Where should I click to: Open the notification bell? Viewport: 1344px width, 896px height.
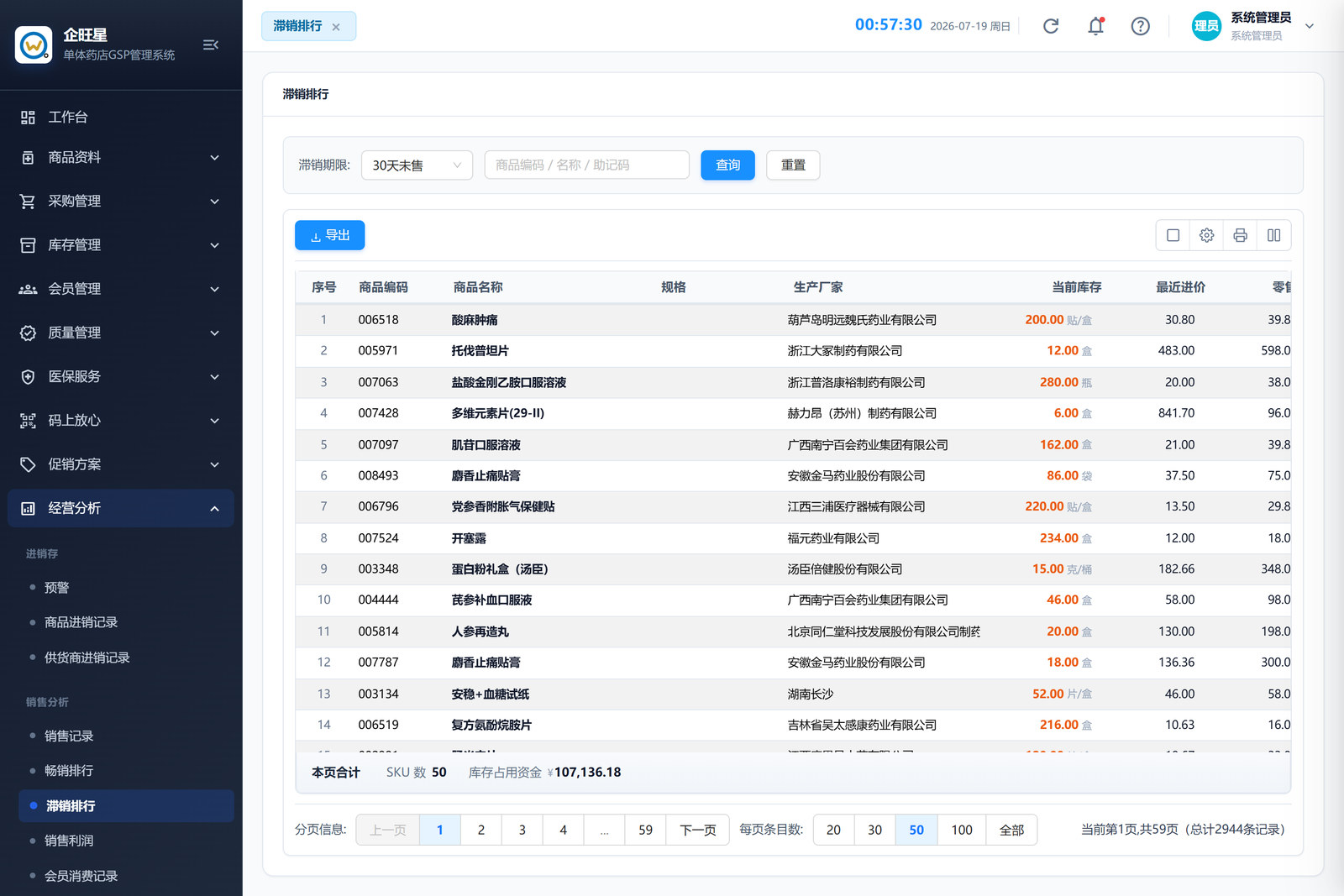(x=1095, y=26)
